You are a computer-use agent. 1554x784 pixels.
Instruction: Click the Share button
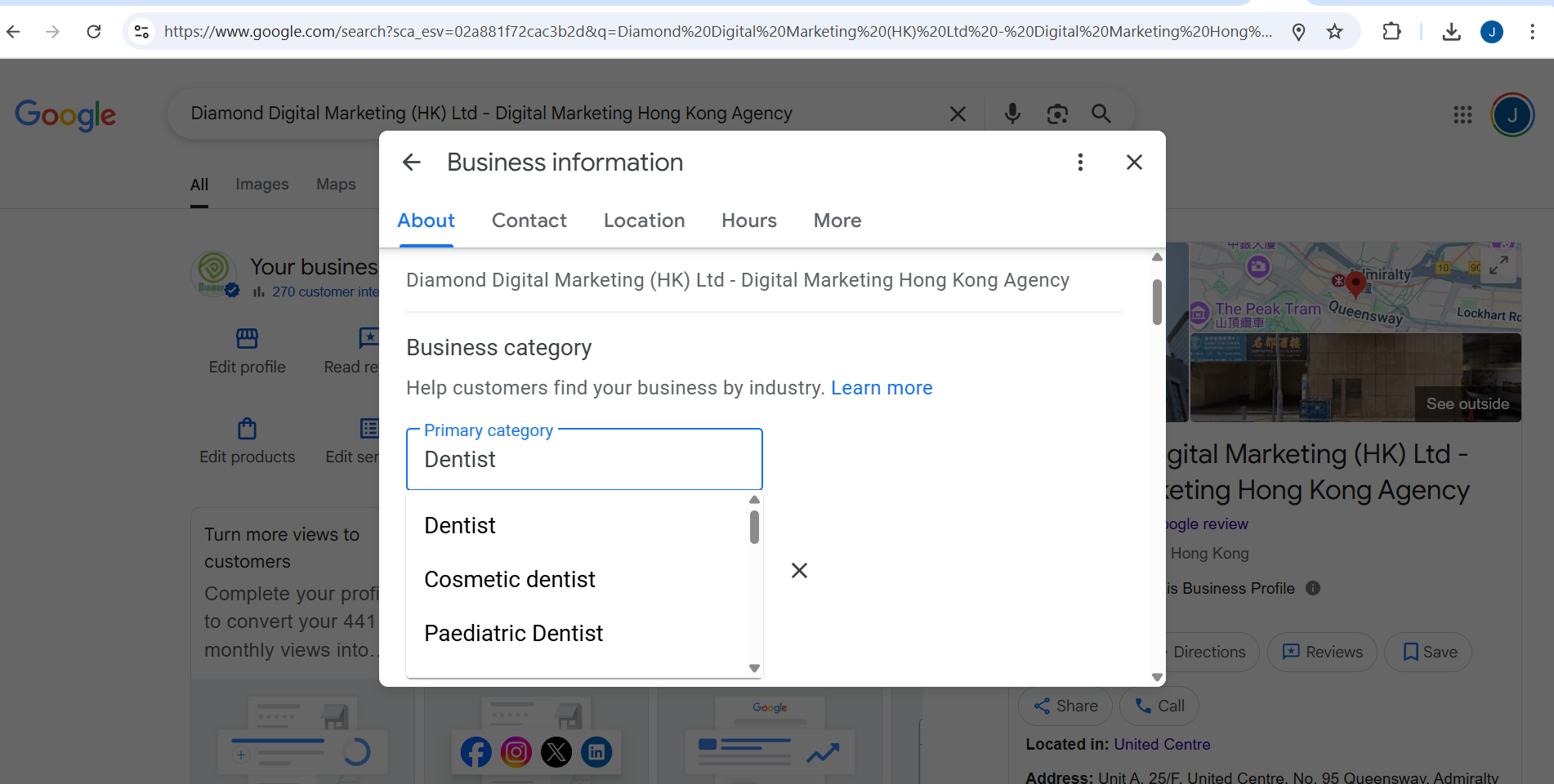pyautogui.click(x=1065, y=706)
